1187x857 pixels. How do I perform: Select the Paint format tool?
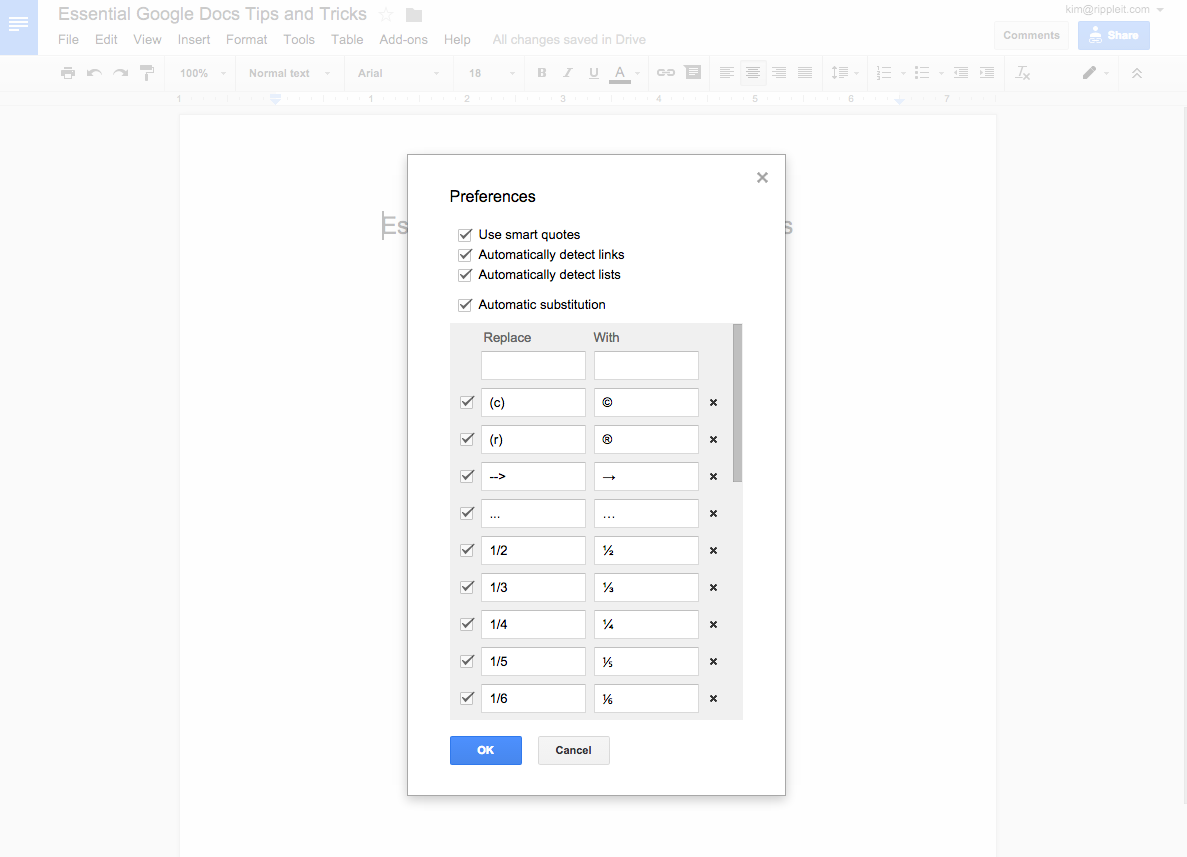tap(147, 73)
